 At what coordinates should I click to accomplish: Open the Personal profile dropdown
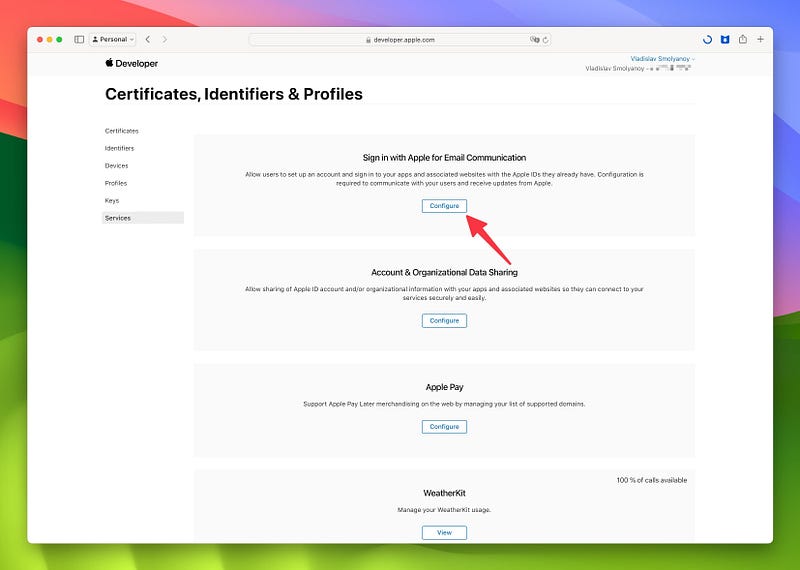tap(112, 39)
